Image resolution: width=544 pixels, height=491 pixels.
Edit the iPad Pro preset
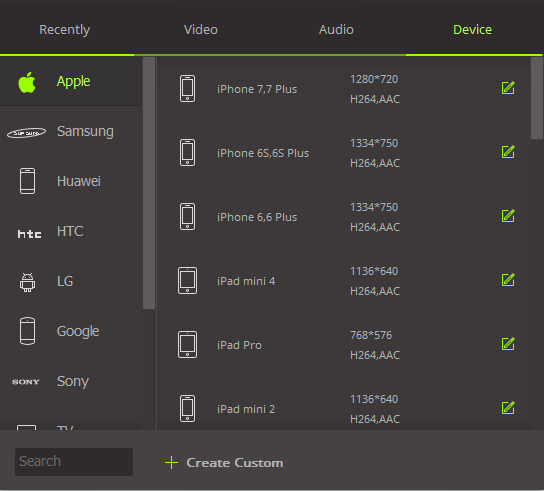pyautogui.click(x=508, y=344)
